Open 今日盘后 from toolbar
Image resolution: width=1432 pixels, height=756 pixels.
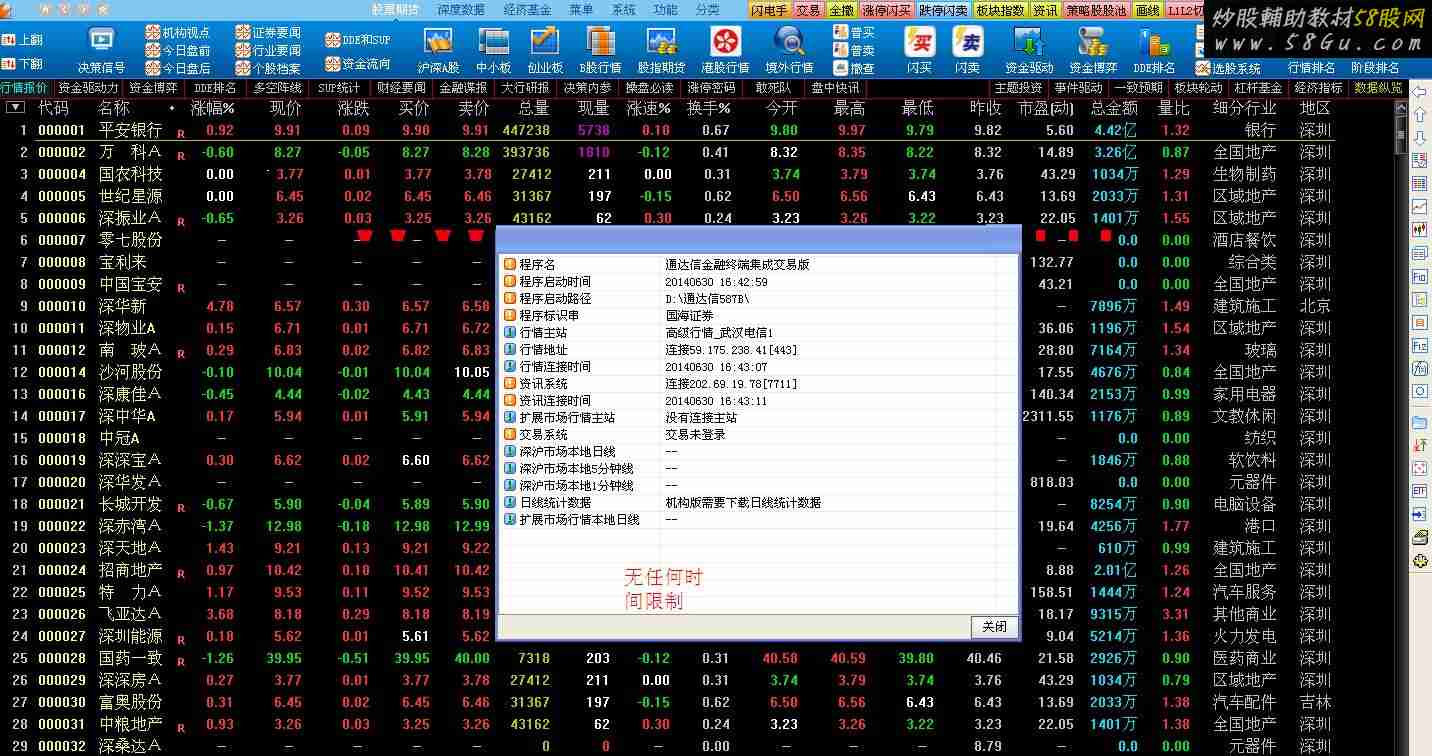tap(178, 68)
